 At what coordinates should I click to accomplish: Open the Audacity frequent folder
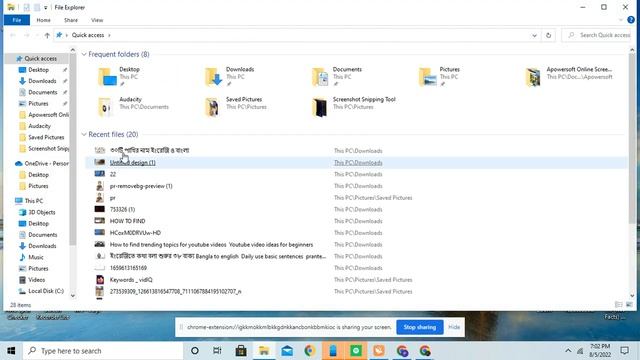point(133,107)
